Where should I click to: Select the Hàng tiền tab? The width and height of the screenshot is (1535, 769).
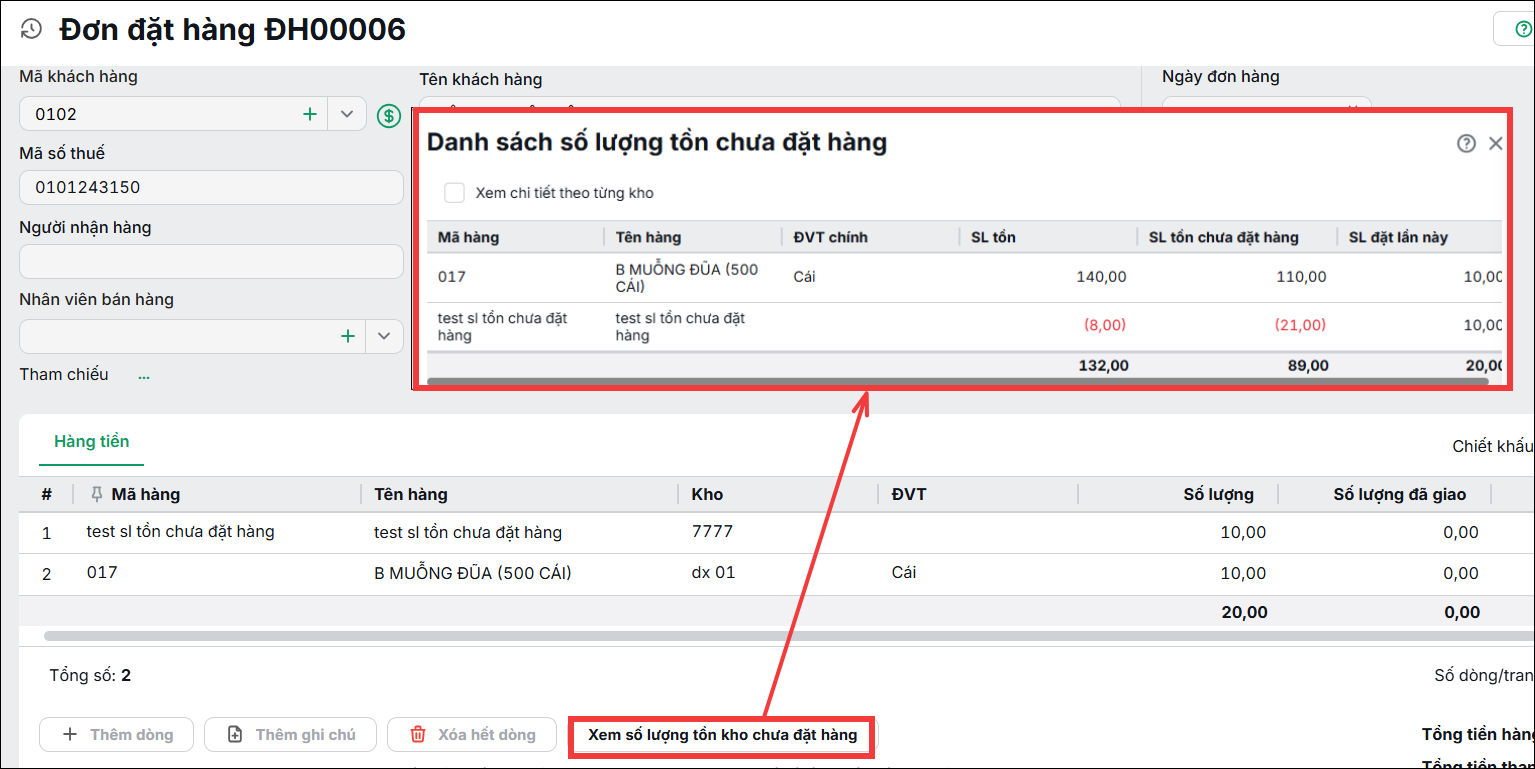pos(92,442)
